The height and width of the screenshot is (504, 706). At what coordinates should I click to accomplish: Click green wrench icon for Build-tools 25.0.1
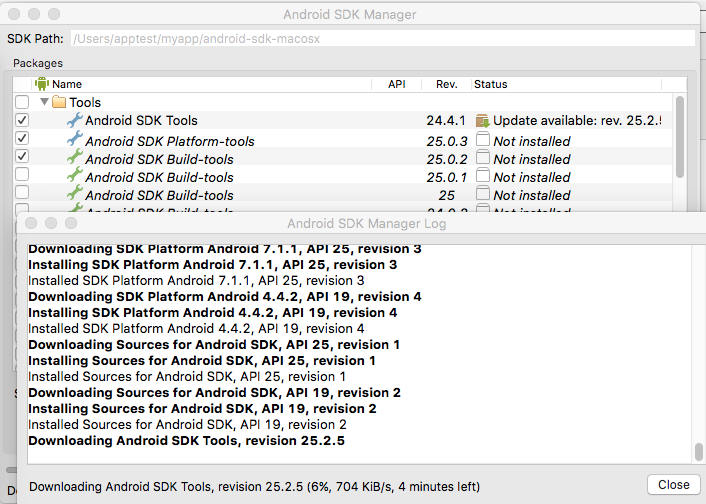[75, 174]
